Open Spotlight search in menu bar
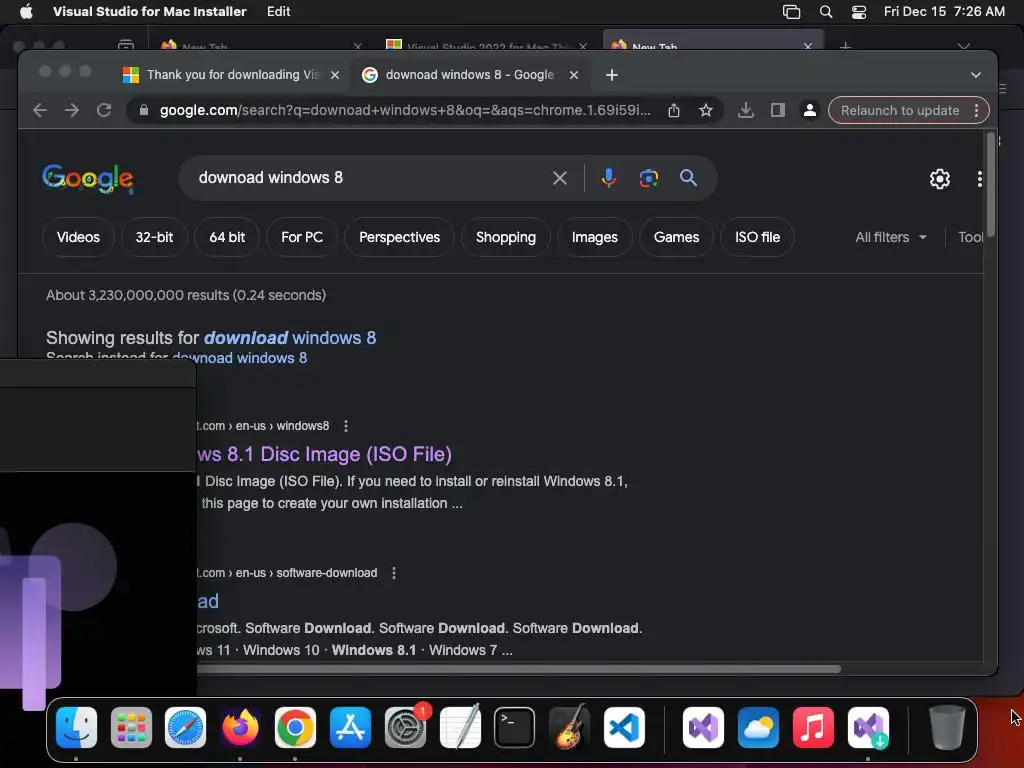This screenshot has height=768, width=1024. coord(826,12)
